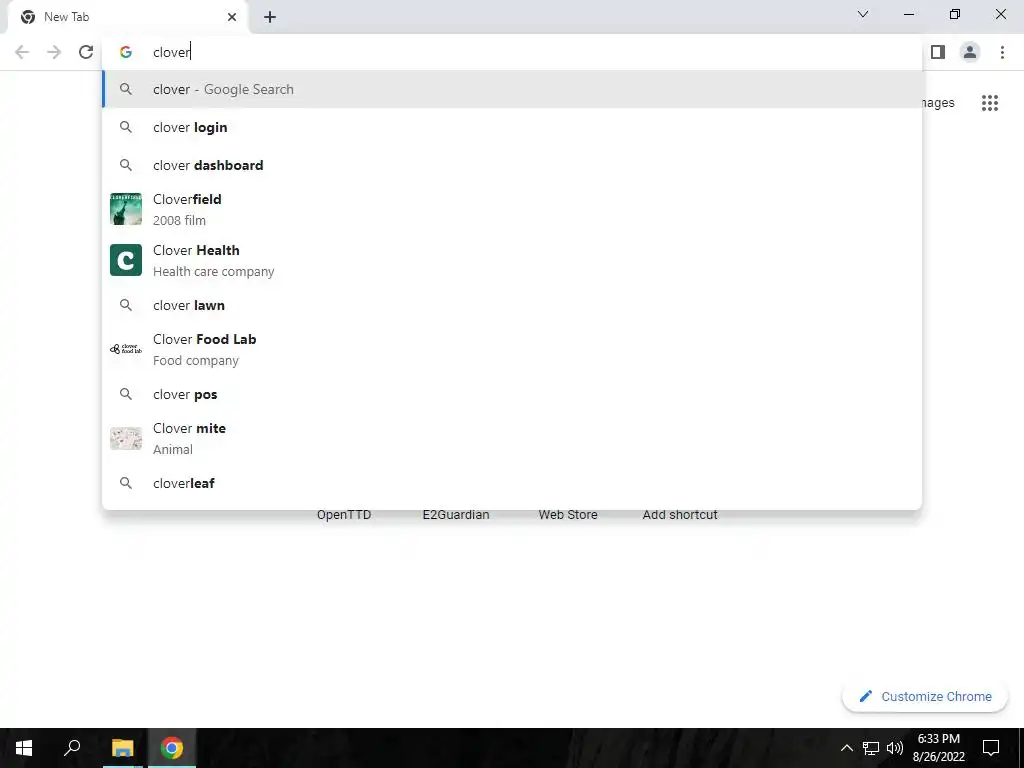Click search icon beside clover pos
1024x768 pixels.
(126, 394)
